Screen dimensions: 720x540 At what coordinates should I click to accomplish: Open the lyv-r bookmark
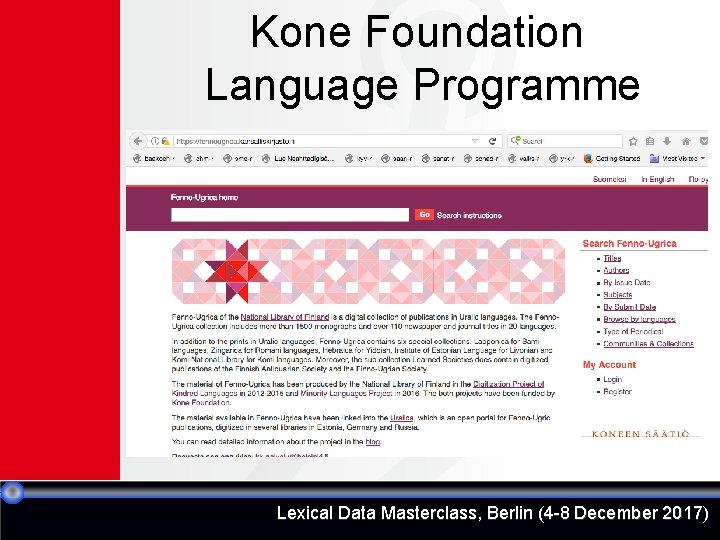tap(359, 158)
